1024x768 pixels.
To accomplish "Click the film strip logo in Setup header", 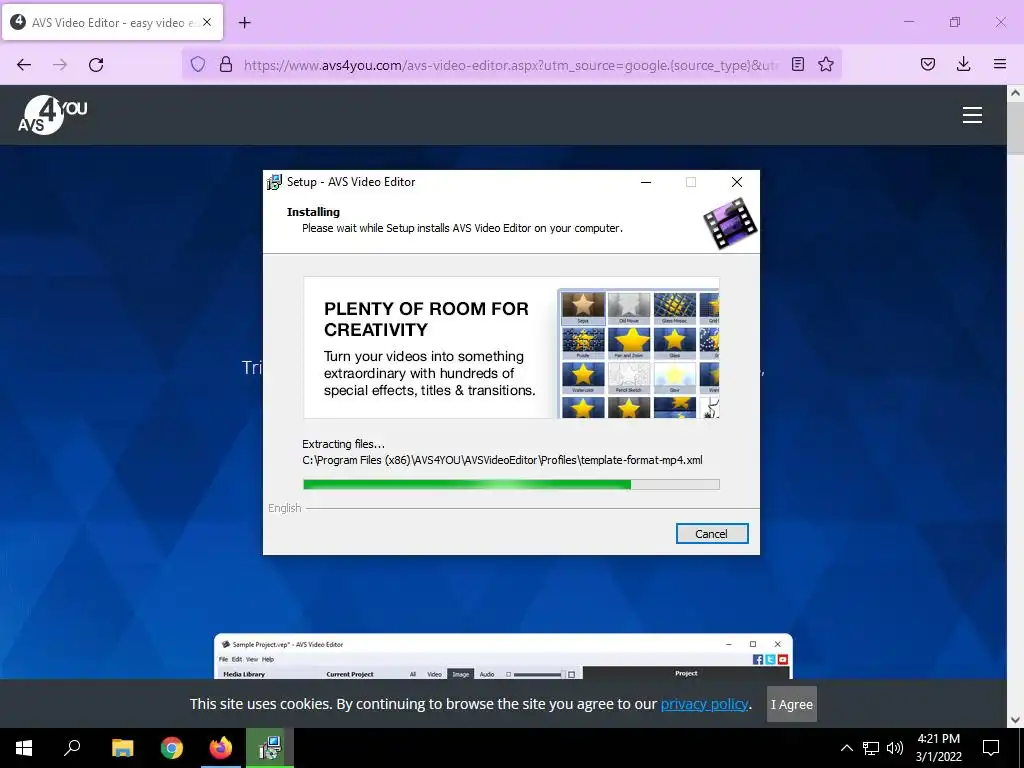I will click(730, 224).
